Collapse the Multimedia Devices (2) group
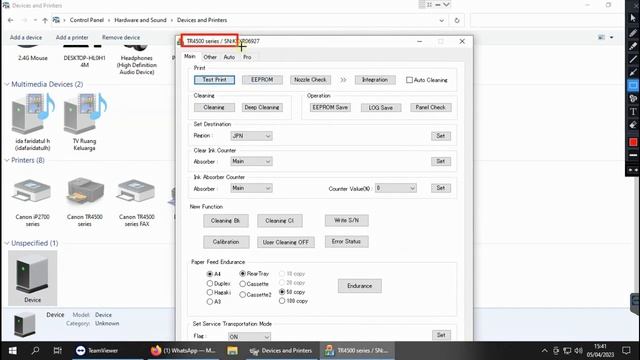The height and width of the screenshot is (360, 640). click(x=7, y=84)
